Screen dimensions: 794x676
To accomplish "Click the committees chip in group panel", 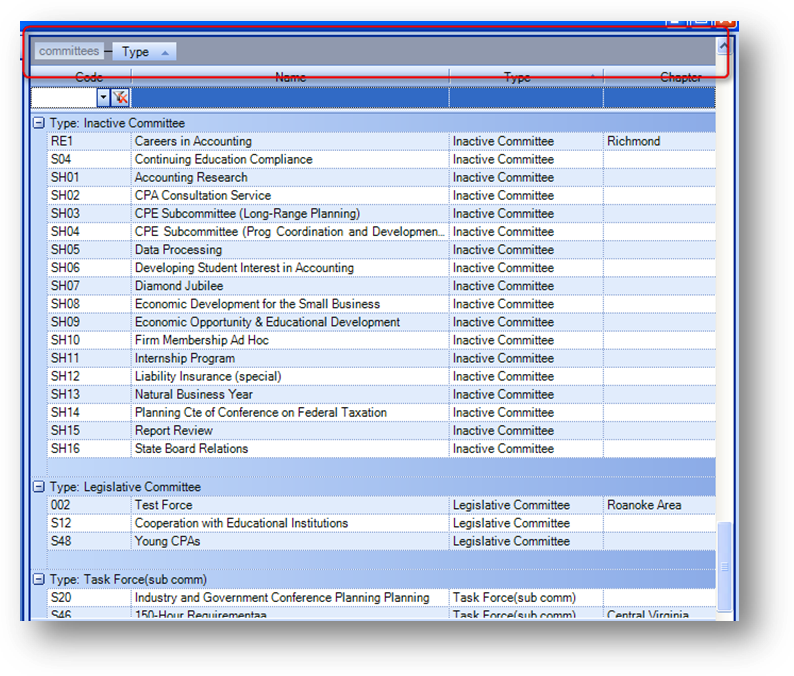I will pyautogui.click(x=69, y=51).
